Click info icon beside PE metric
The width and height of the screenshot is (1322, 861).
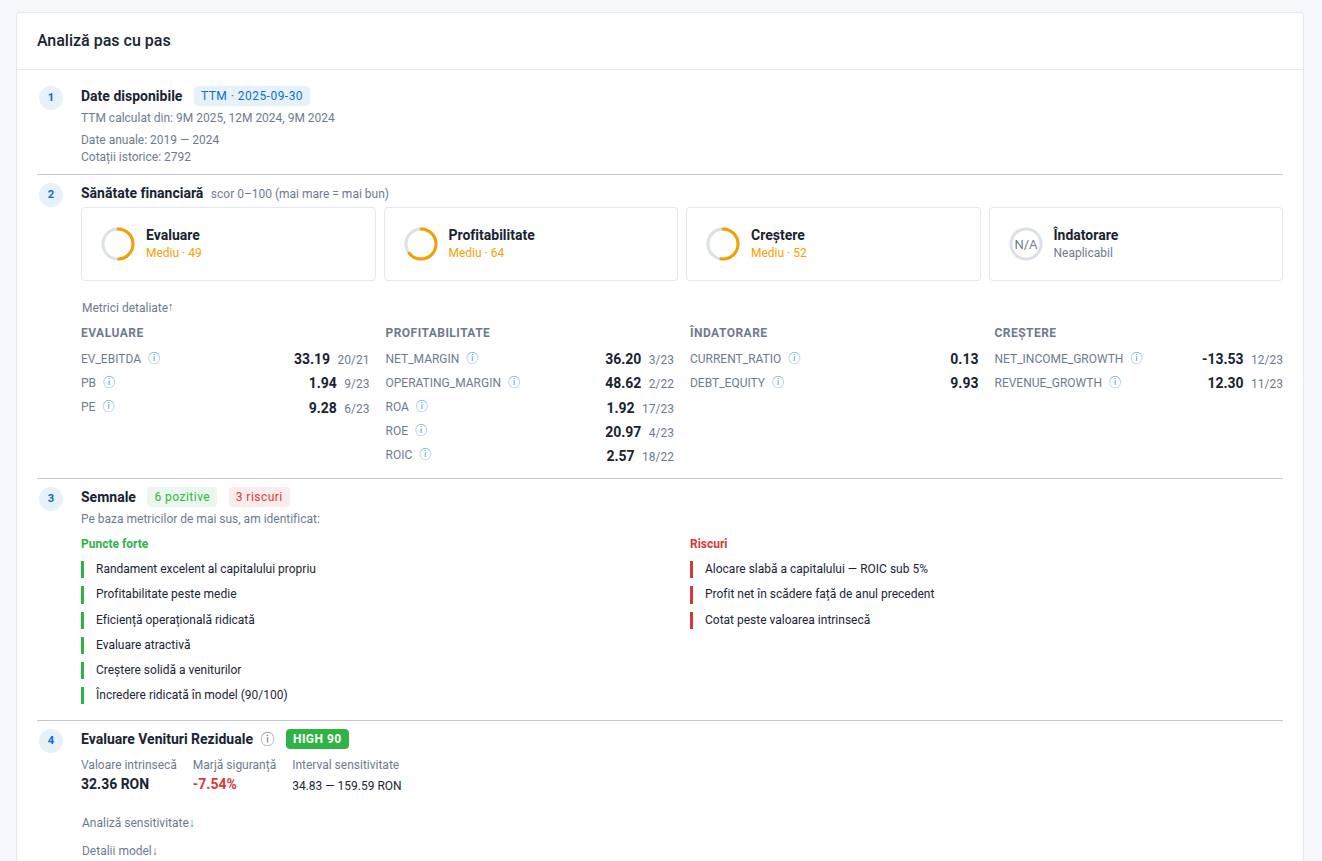coord(109,406)
